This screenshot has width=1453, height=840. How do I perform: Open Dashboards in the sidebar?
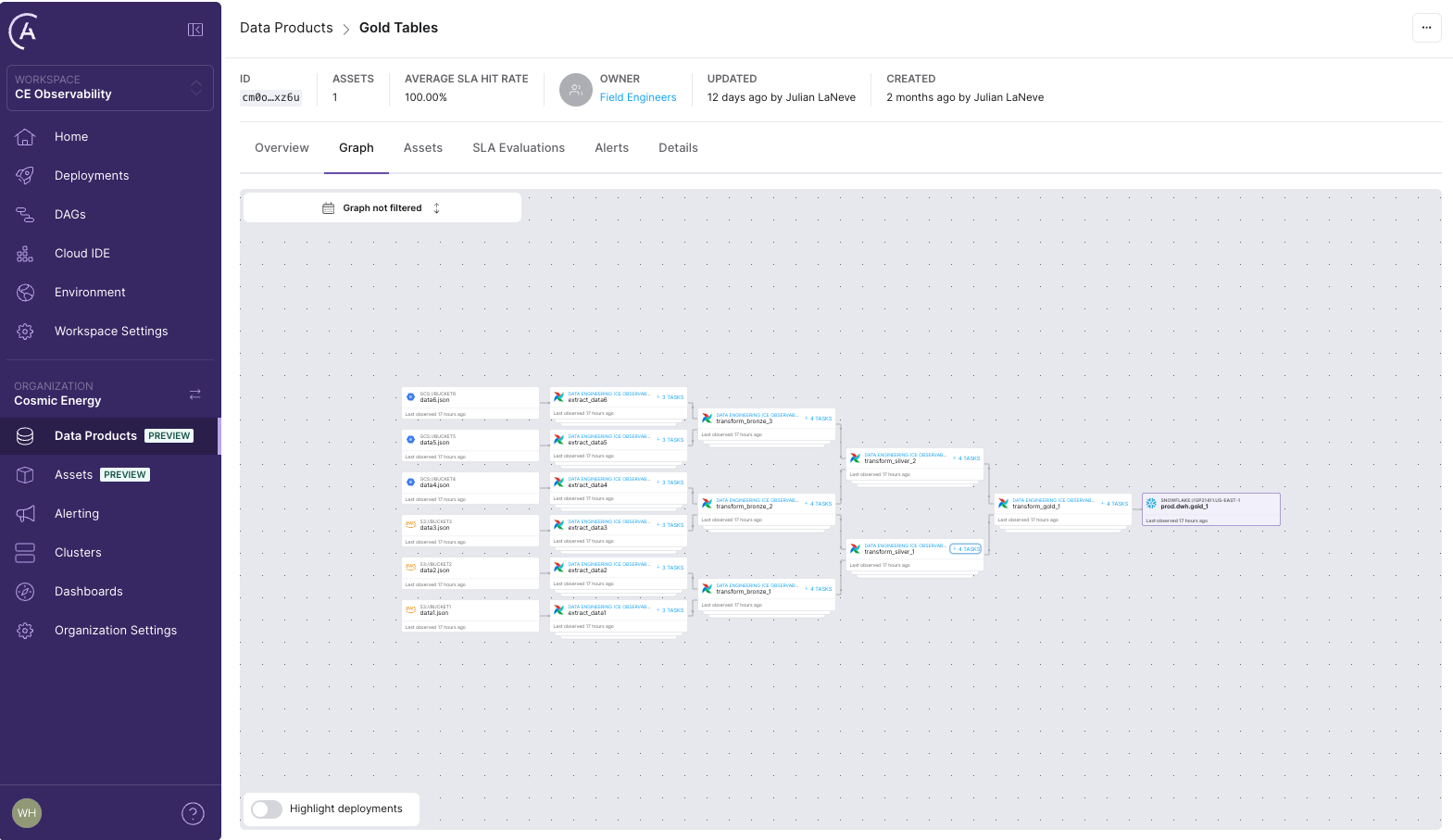point(88,592)
